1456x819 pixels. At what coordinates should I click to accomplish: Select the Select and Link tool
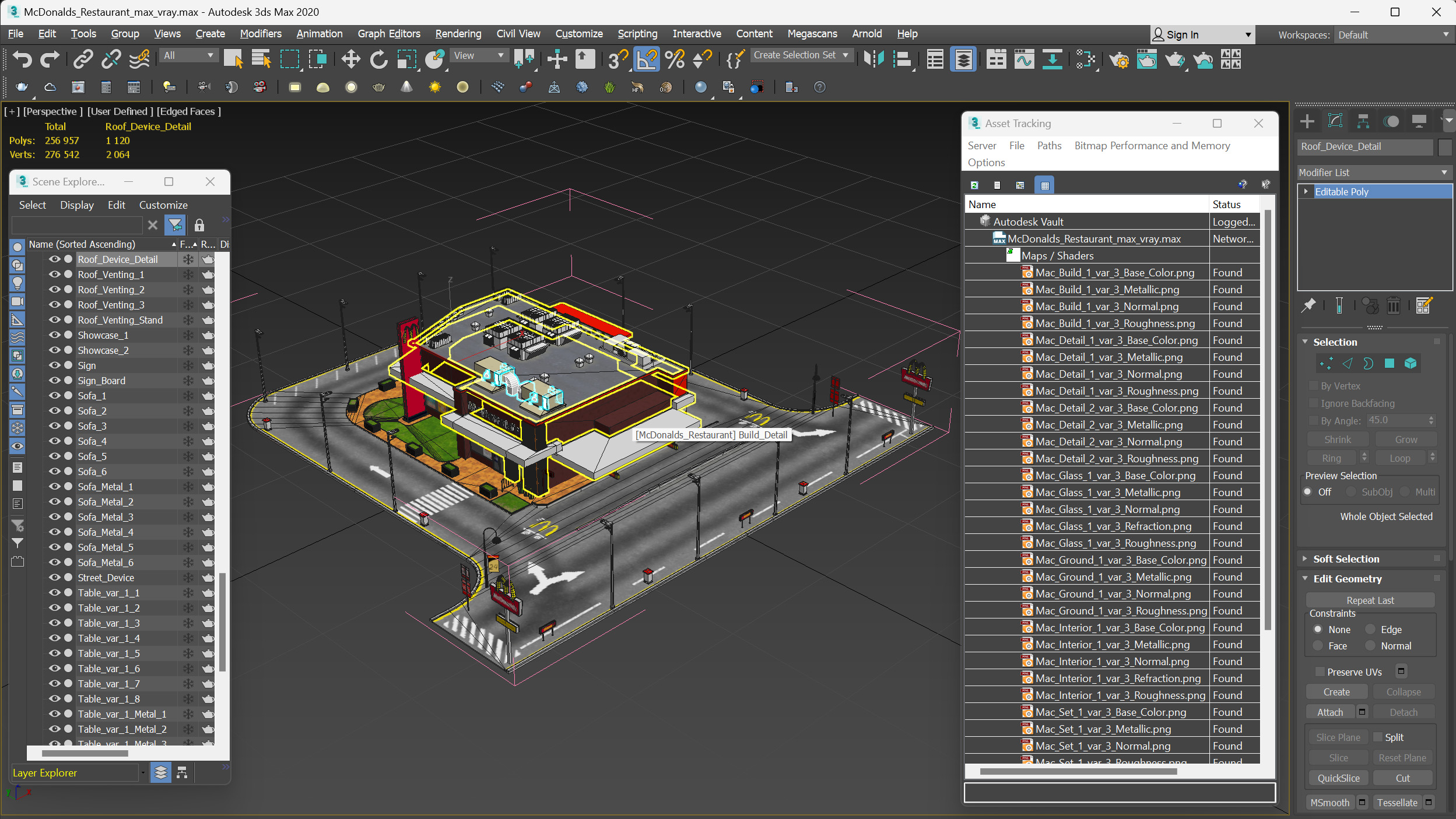pos(83,59)
